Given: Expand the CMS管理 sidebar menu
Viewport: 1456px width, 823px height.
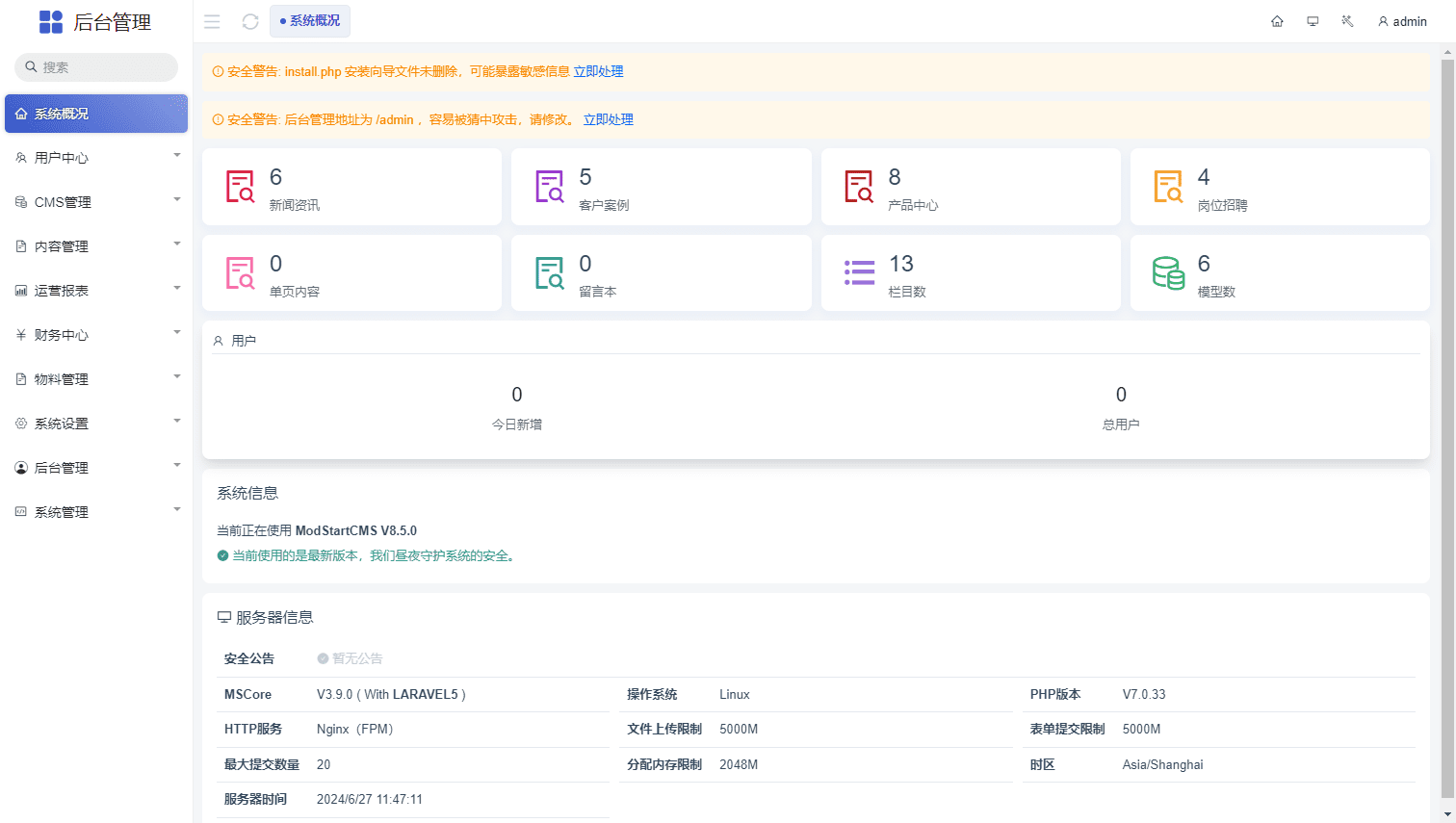Looking at the screenshot, I should [x=96, y=201].
